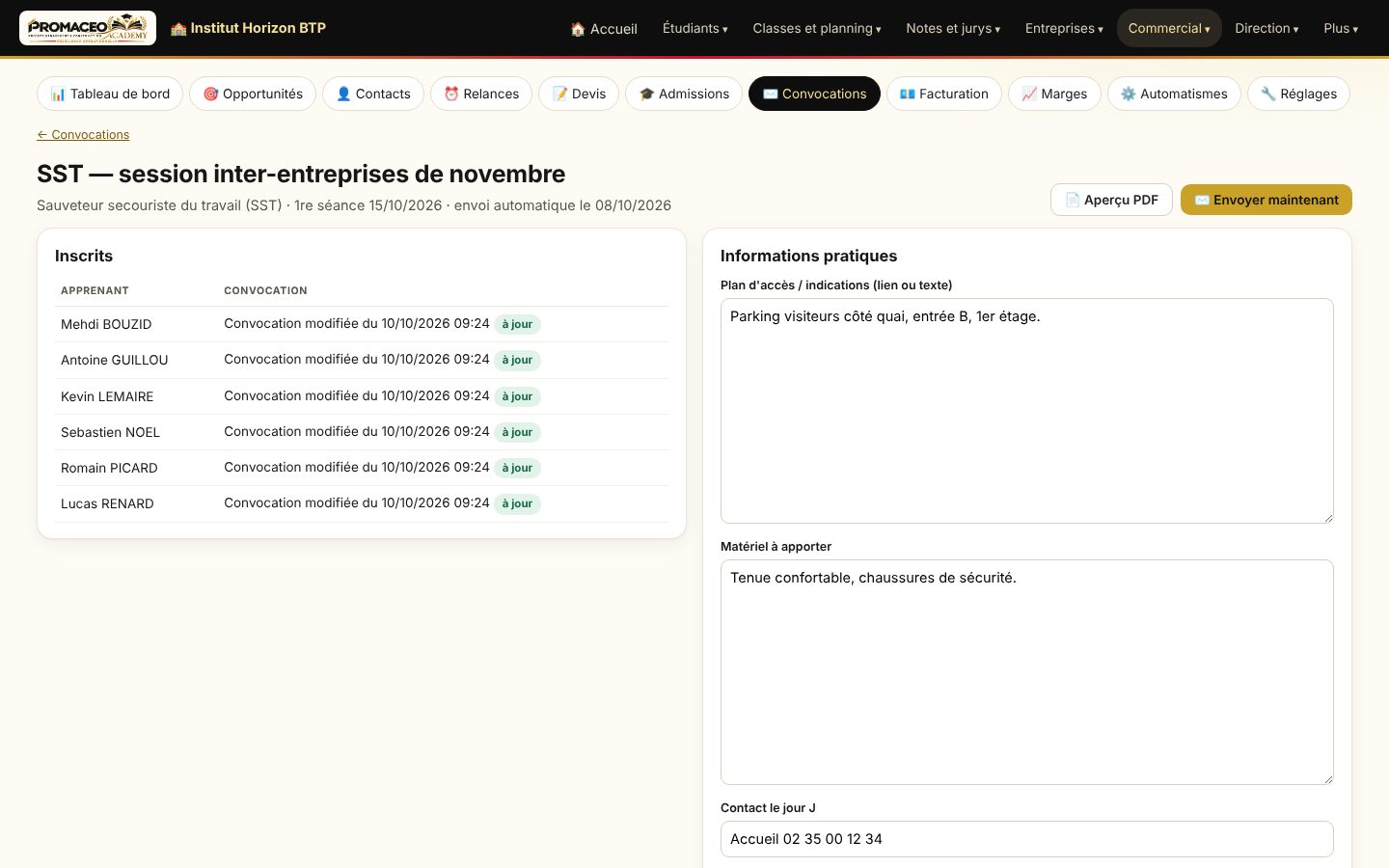Click the APPRENANT column header
This screenshot has width=1389, height=868.
click(x=95, y=290)
